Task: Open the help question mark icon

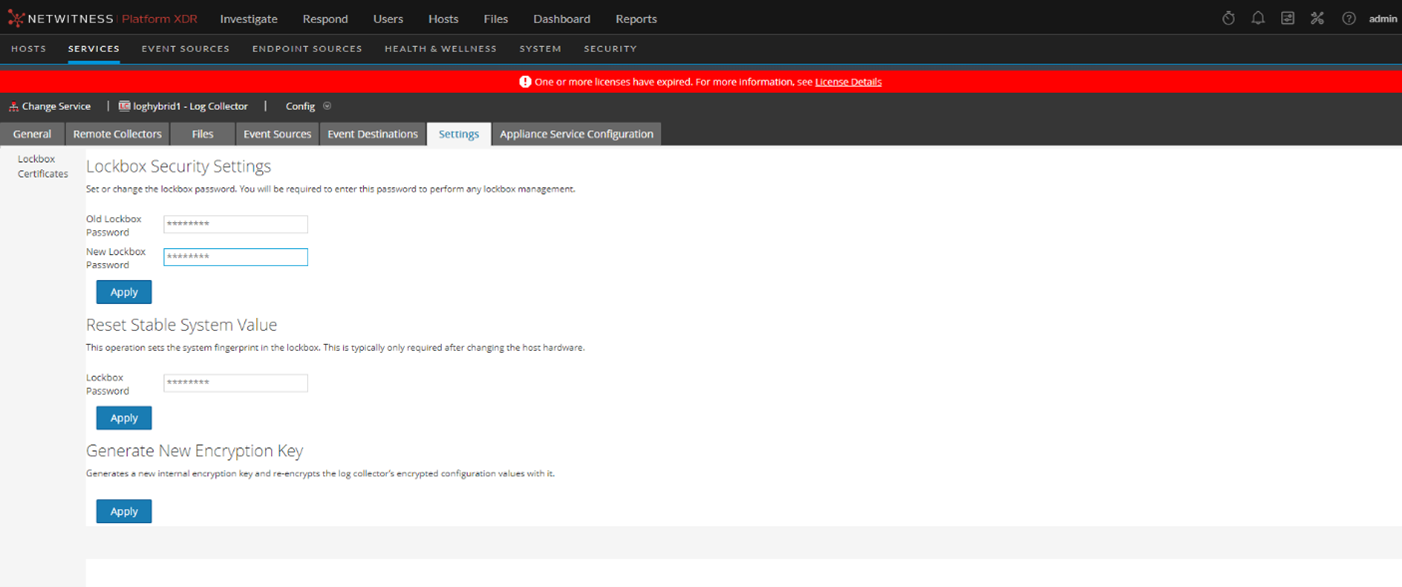Action: pos(1348,18)
